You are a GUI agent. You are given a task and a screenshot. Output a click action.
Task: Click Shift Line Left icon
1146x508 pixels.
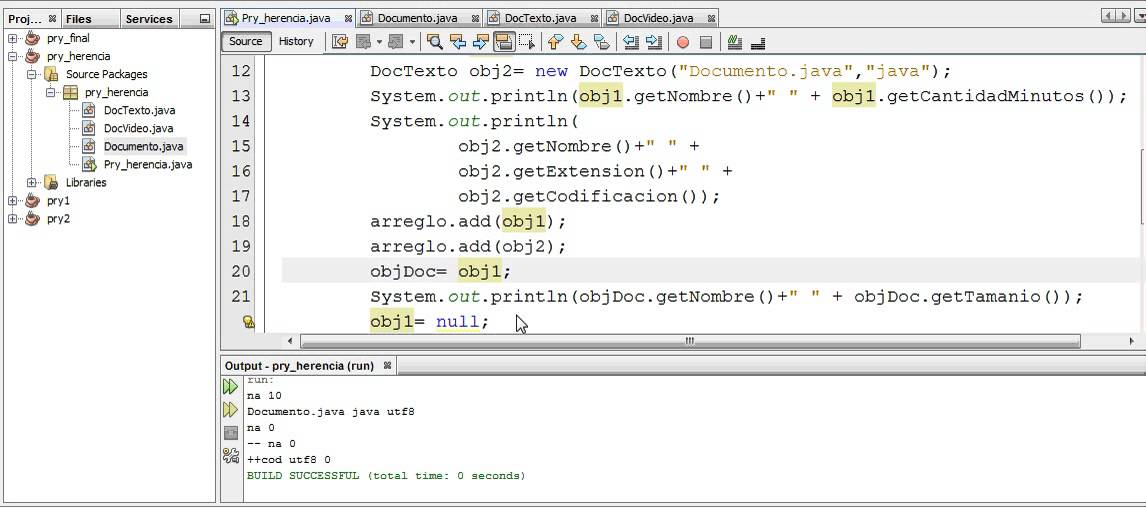631,42
